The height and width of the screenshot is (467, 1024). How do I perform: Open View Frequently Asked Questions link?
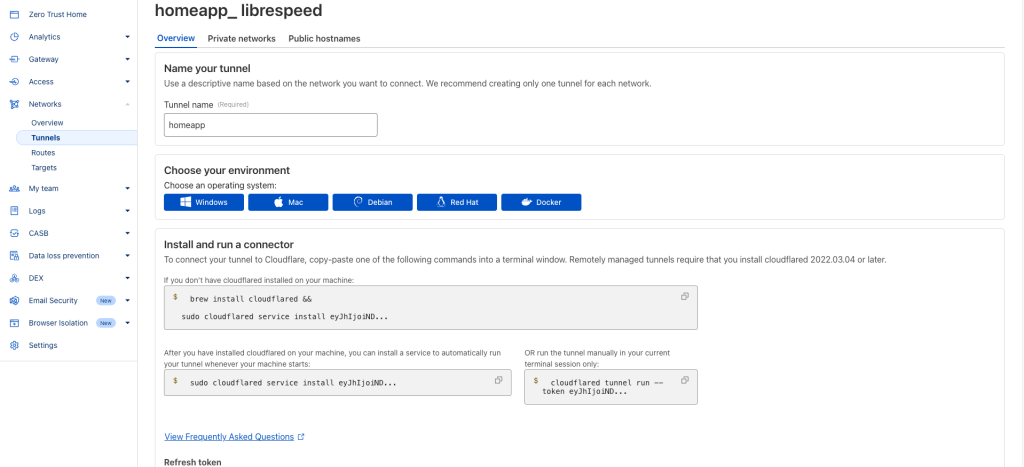pyautogui.click(x=229, y=437)
